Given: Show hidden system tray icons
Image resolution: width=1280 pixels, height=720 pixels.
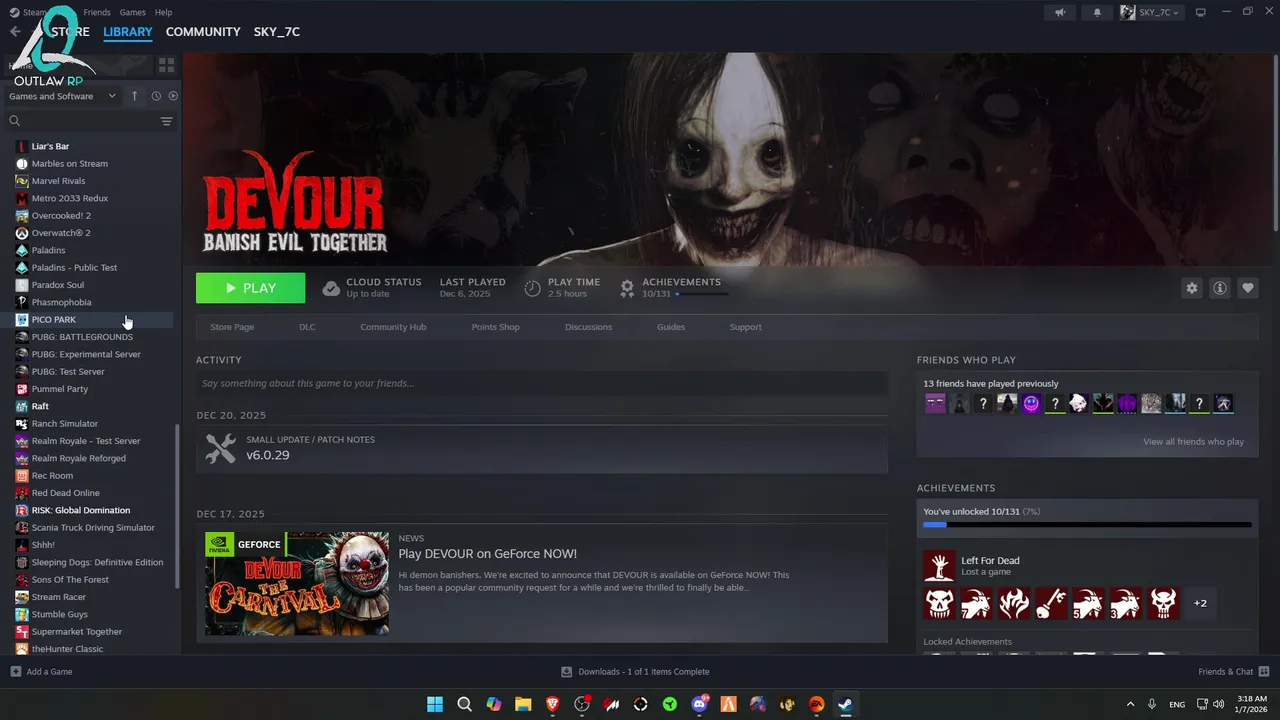Looking at the screenshot, I should (x=1130, y=704).
